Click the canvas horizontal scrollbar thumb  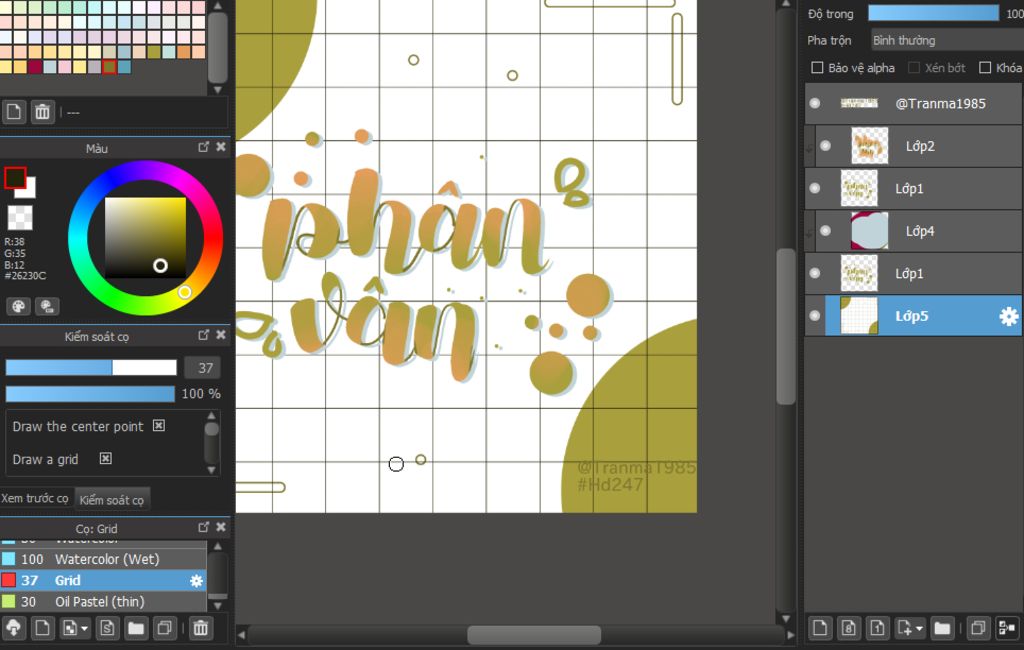tap(534, 634)
